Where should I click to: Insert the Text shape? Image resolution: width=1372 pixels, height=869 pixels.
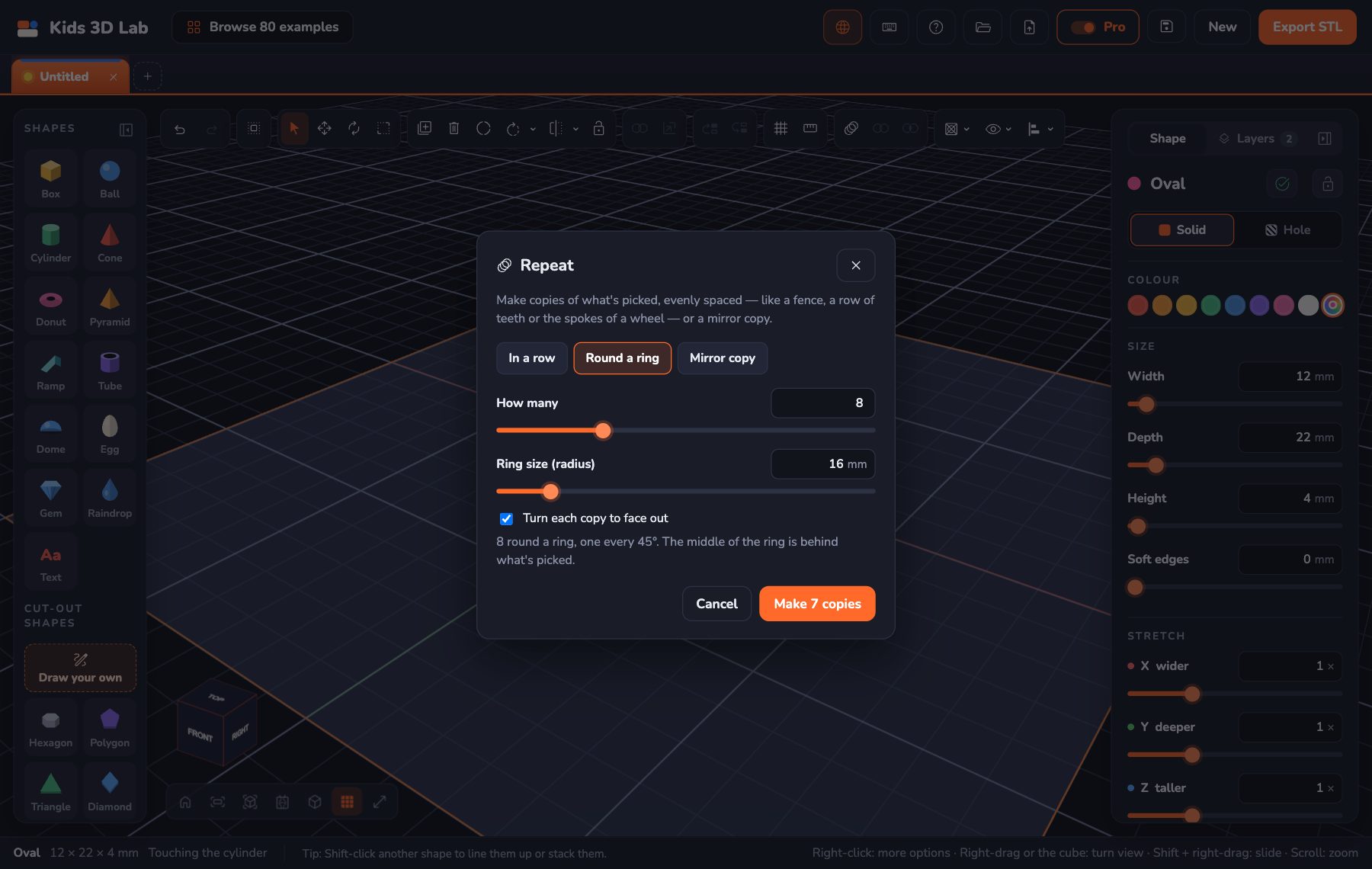(50, 562)
